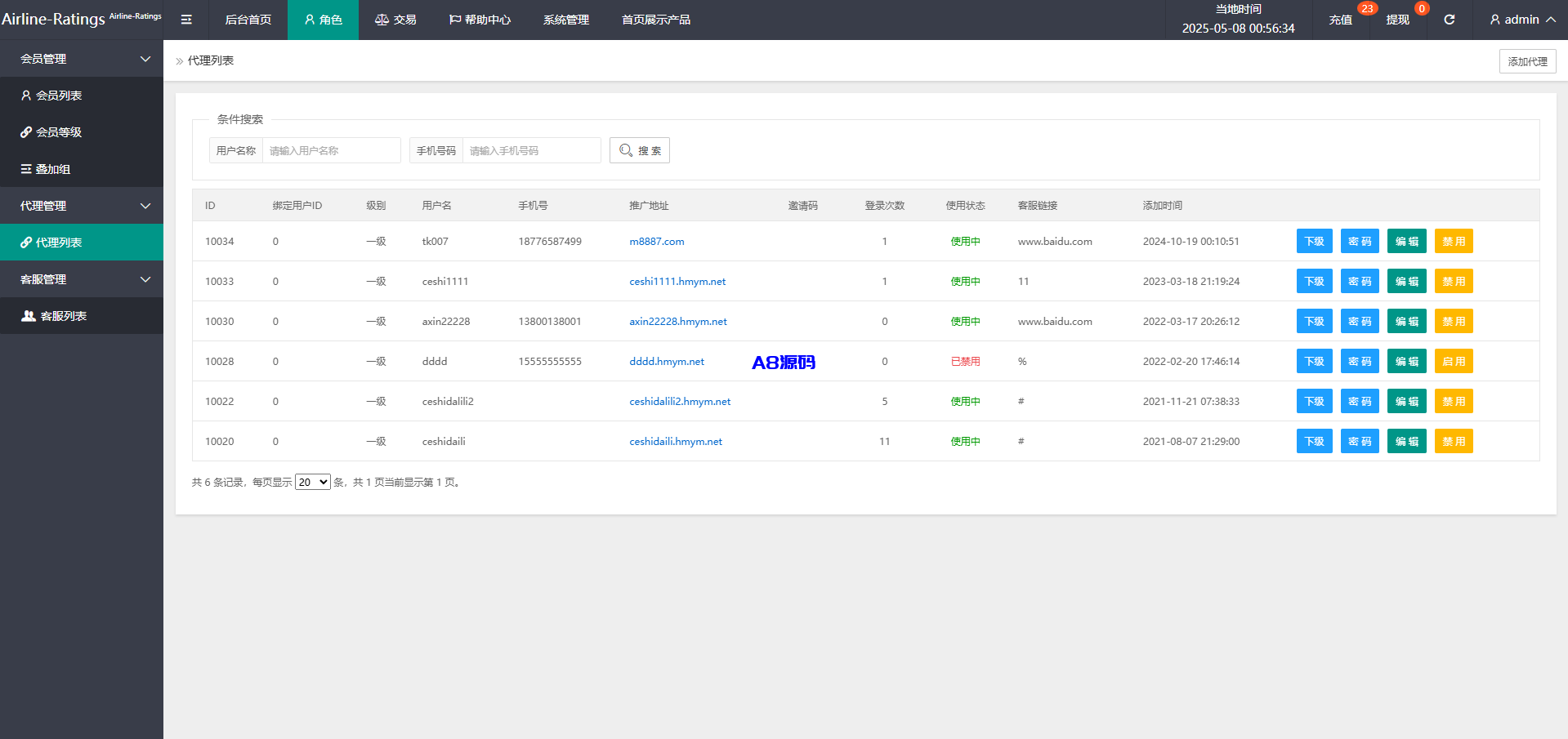
Task: Click 下级 button for agent axin22228
Action: (x=1315, y=321)
